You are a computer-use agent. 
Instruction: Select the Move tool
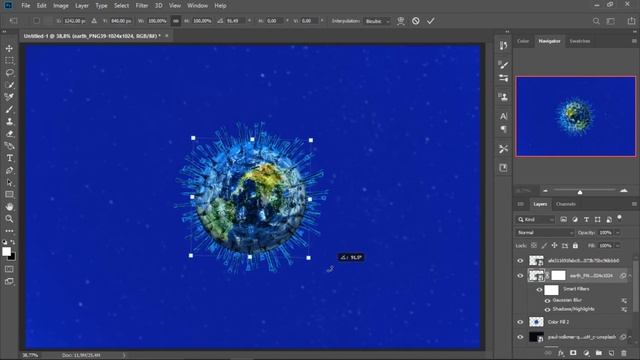(x=9, y=48)
